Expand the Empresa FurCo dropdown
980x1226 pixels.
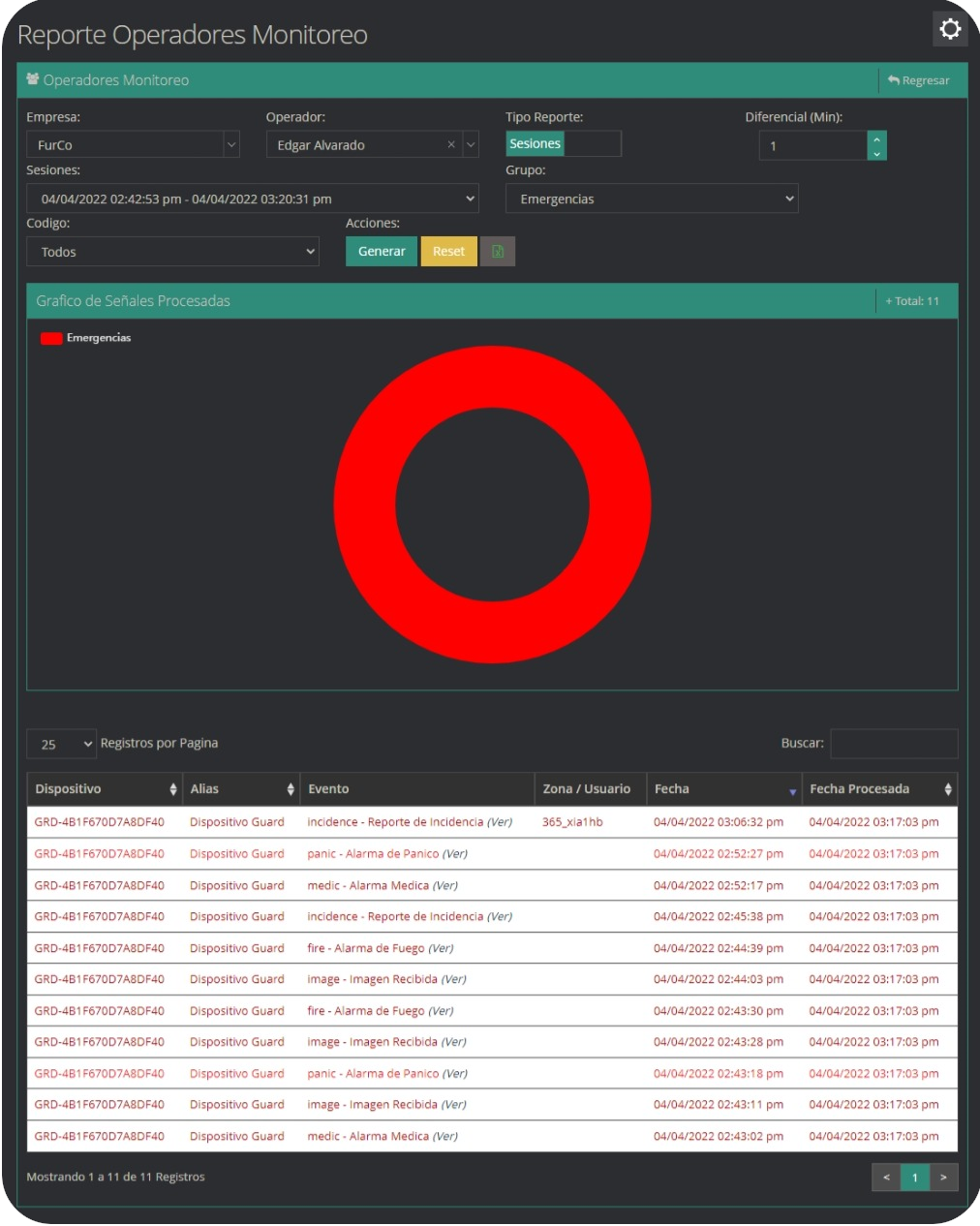click(x=231, y=145)
